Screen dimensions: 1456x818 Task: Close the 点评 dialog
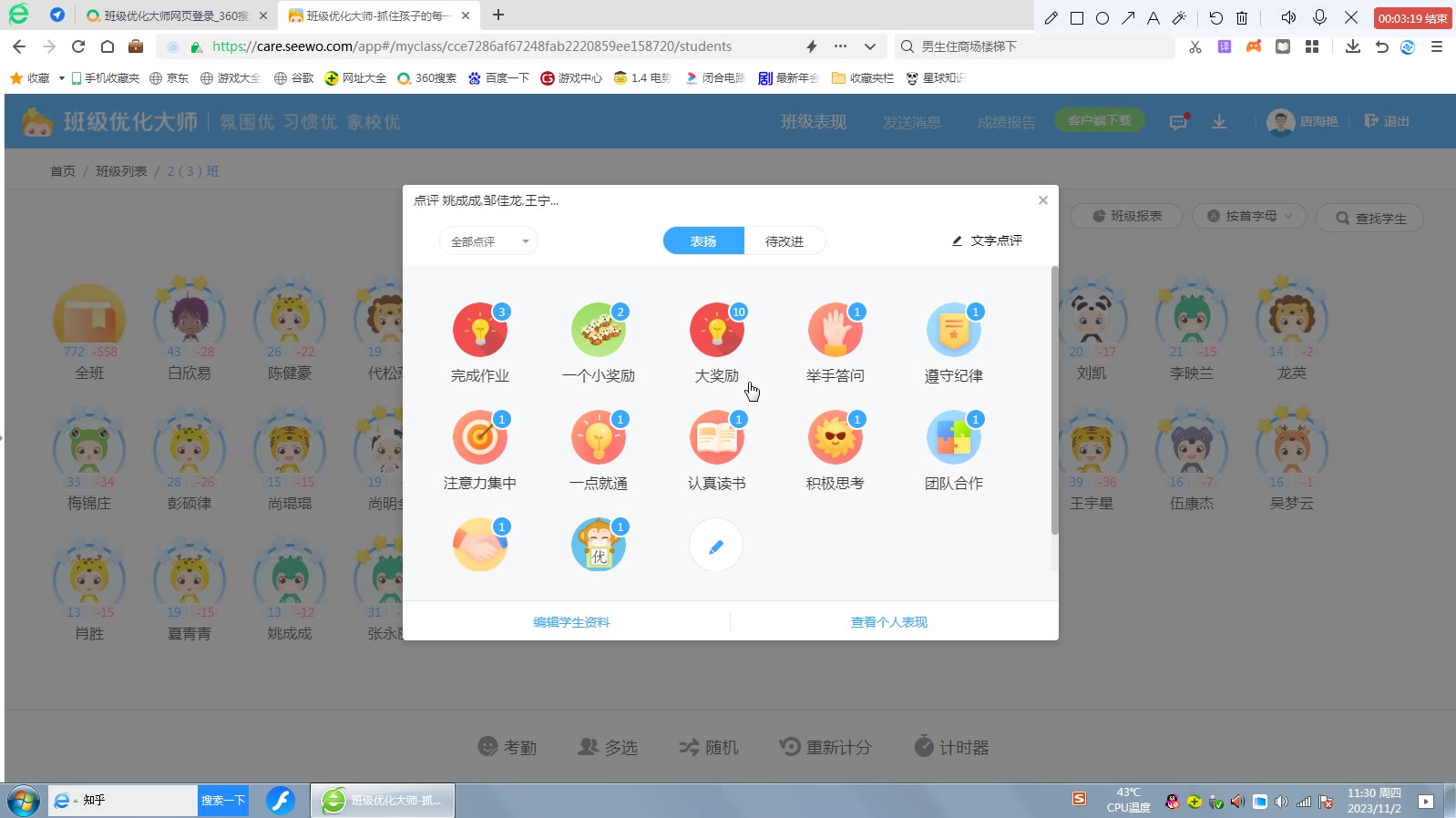1043,200
